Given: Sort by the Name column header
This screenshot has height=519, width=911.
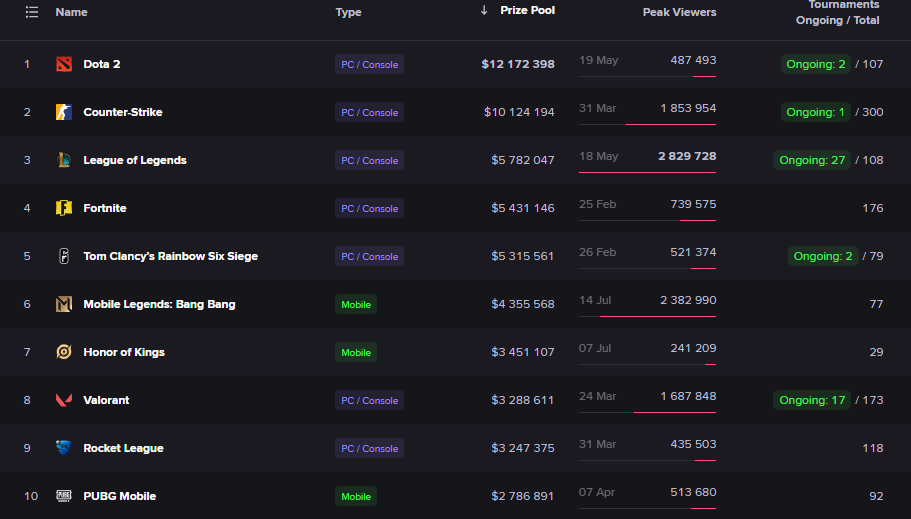Looking at the screenshot, I should pos(71,12).
